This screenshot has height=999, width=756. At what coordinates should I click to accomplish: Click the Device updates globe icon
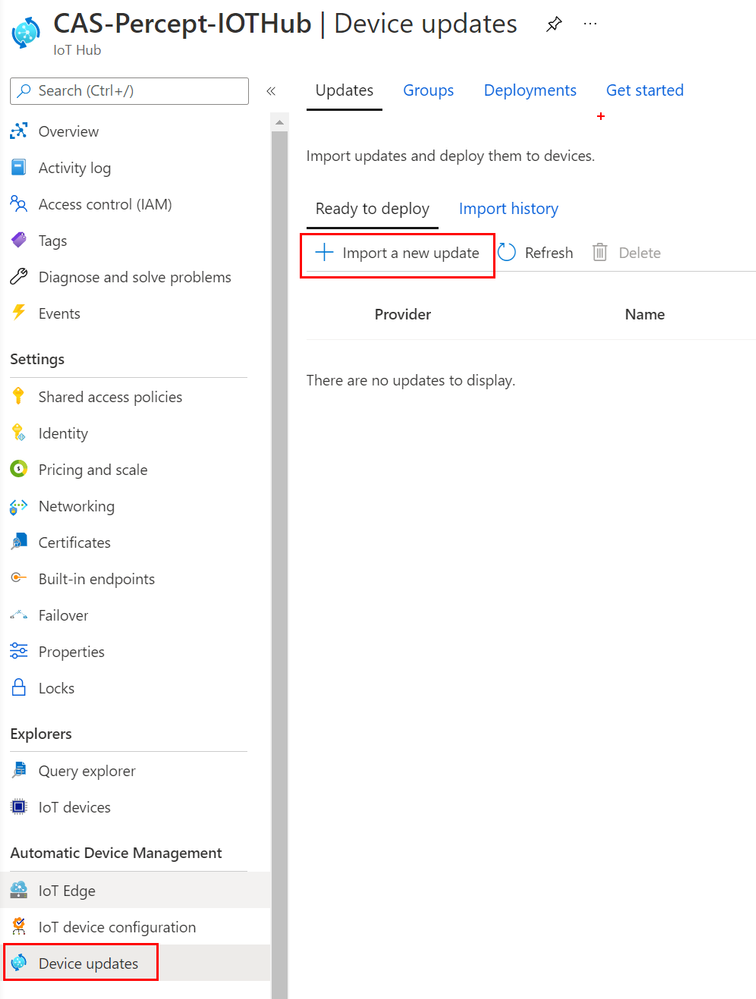tap(19, 963)
